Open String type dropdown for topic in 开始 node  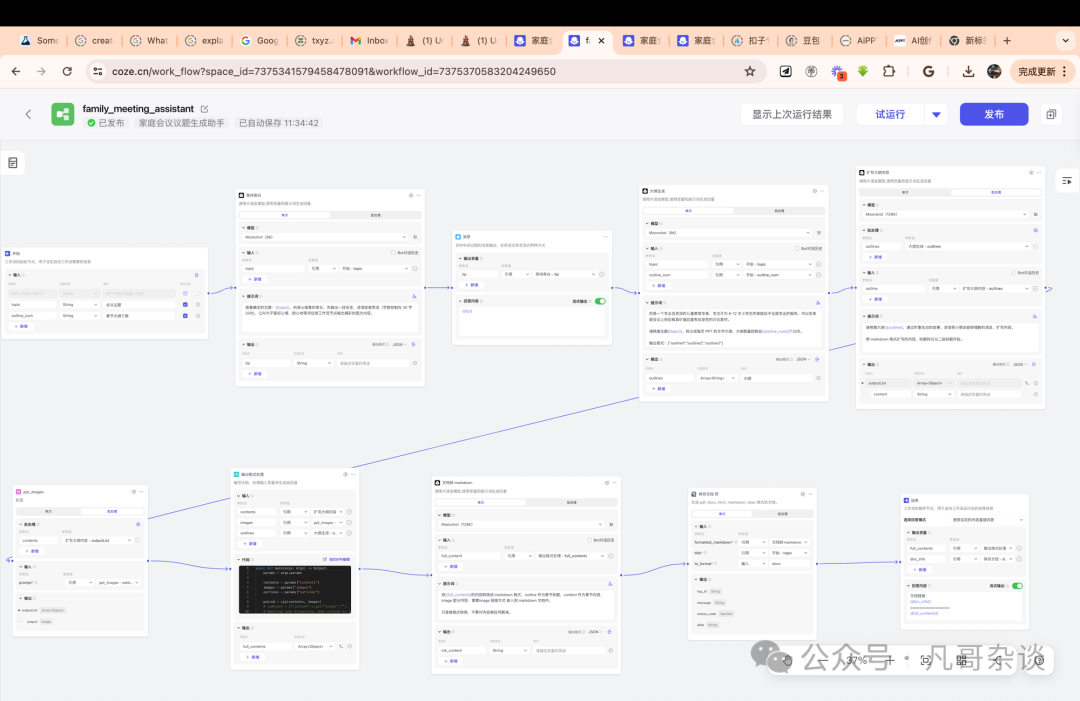coord(79,304)
